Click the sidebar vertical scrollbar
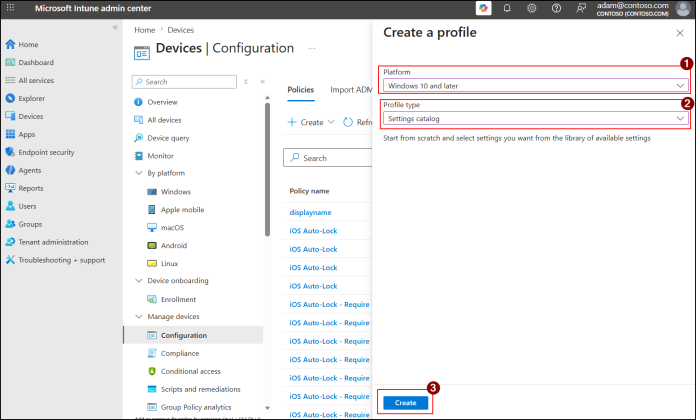The width and height of the screenshot is (696, 420). click(267, 169)
